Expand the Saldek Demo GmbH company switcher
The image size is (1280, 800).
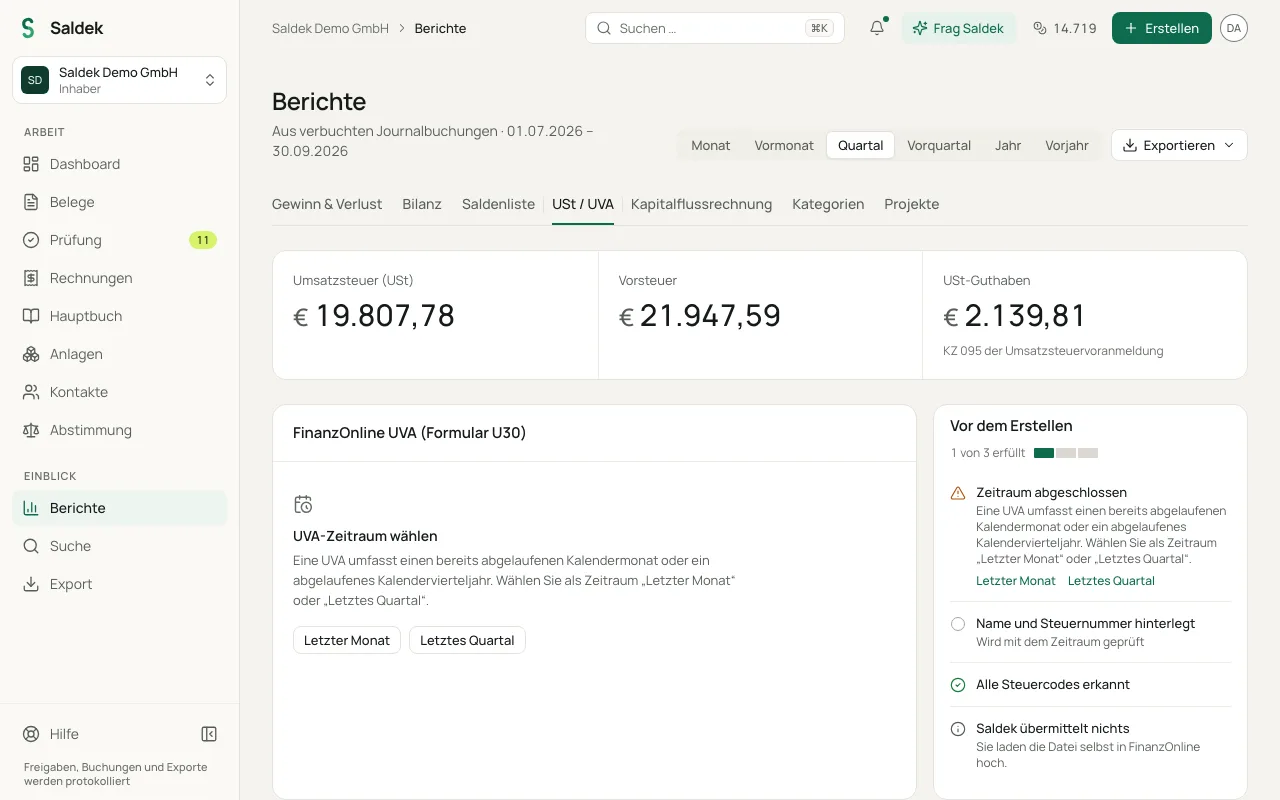click(x=119, y=80)
